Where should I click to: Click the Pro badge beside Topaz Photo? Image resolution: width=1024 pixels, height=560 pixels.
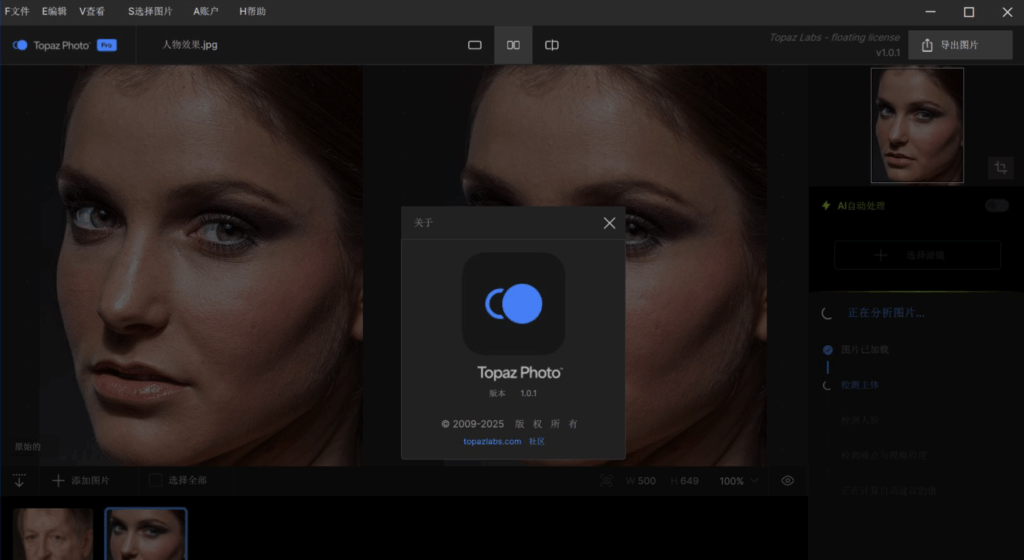point(106,45)
